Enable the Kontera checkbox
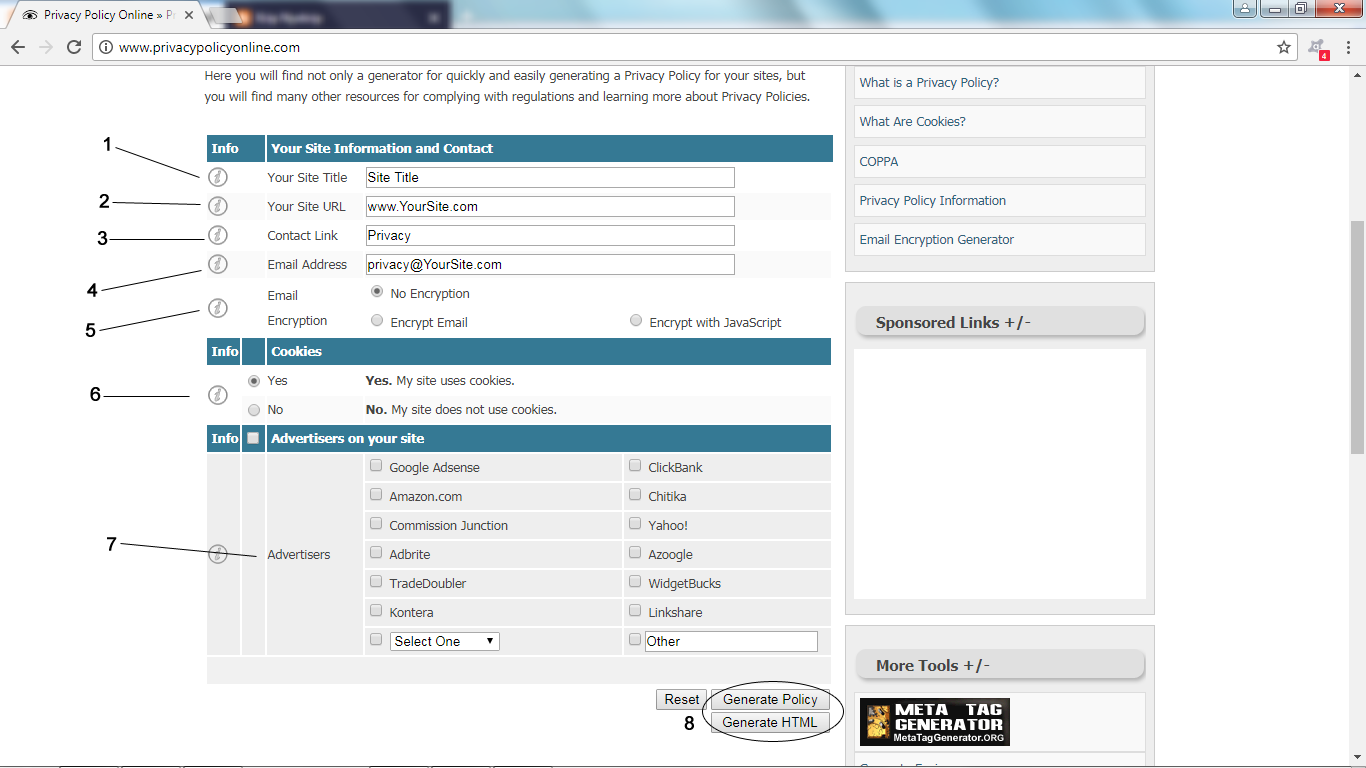The height and width of the screenshot is (768, 1366). [x=376, y=611]
